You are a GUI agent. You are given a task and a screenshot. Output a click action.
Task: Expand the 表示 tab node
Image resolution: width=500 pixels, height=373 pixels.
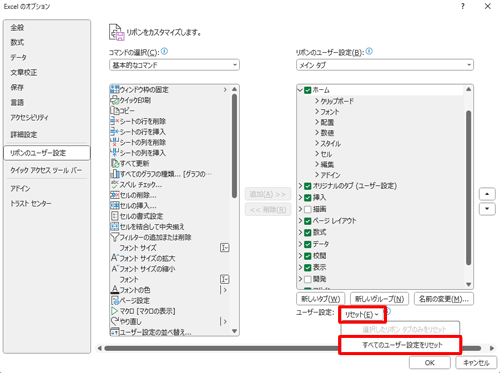tap(300, 267)
